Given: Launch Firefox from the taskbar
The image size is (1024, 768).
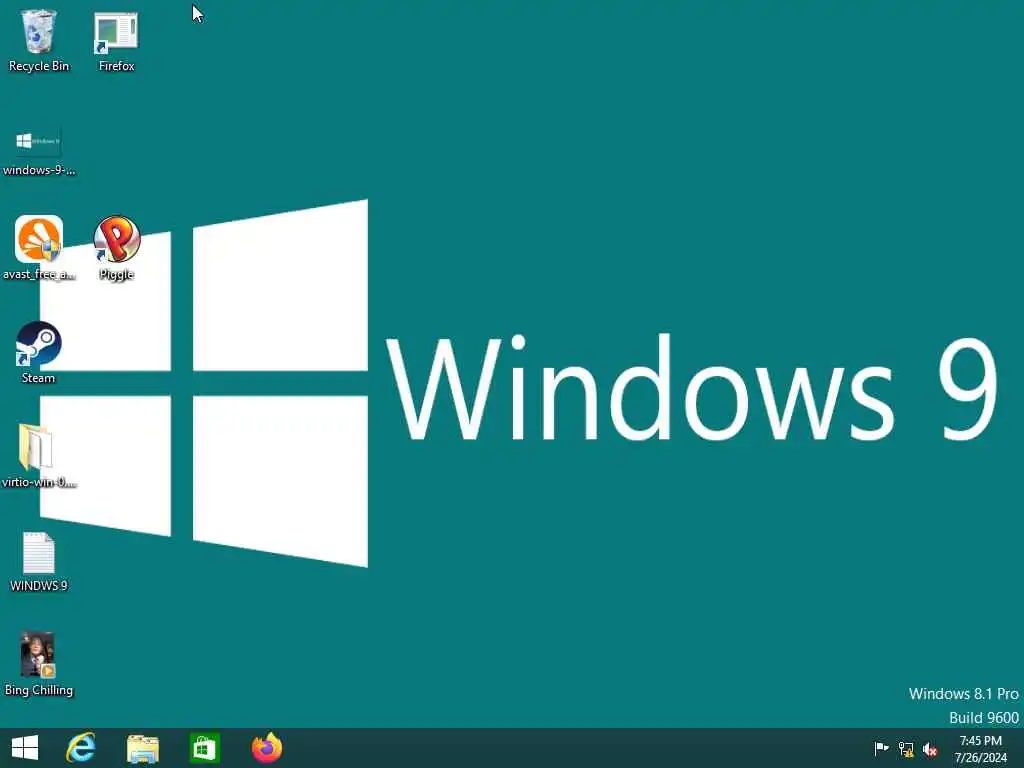Looking at the screenshot, I should [266, 748].
